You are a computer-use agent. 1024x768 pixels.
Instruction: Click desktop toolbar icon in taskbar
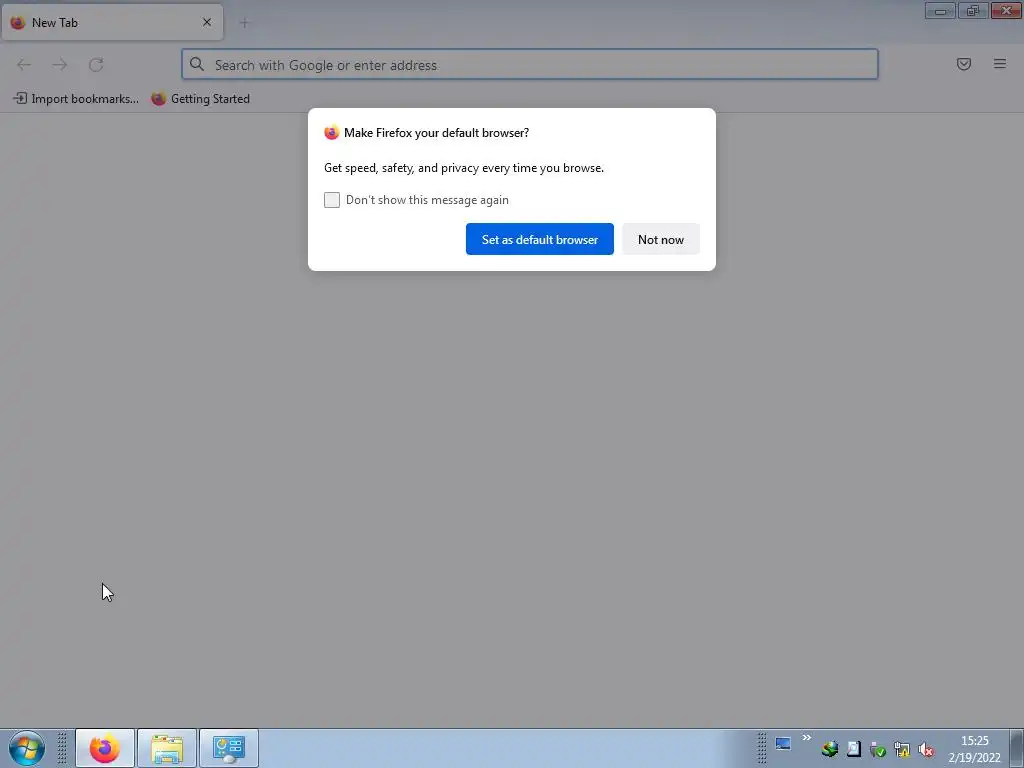(x=783, y=743)
